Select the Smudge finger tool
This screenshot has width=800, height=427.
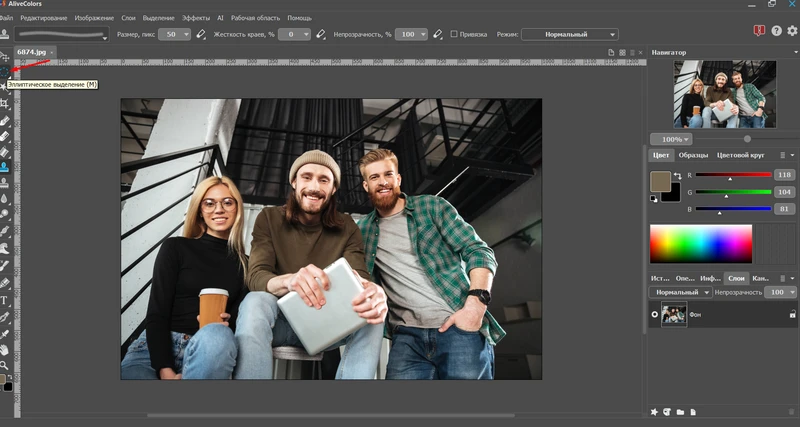pyautogui.click(x=4, y=248)
